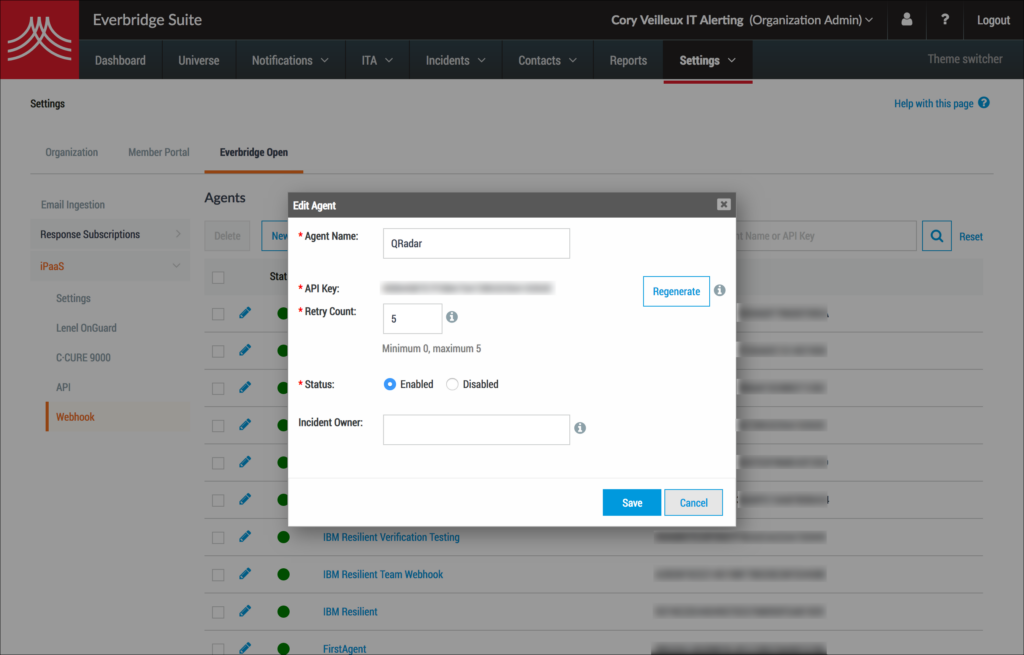This screenshot has height=655, width=1024.
Task: Open Help with this page link
Action: 933,103
